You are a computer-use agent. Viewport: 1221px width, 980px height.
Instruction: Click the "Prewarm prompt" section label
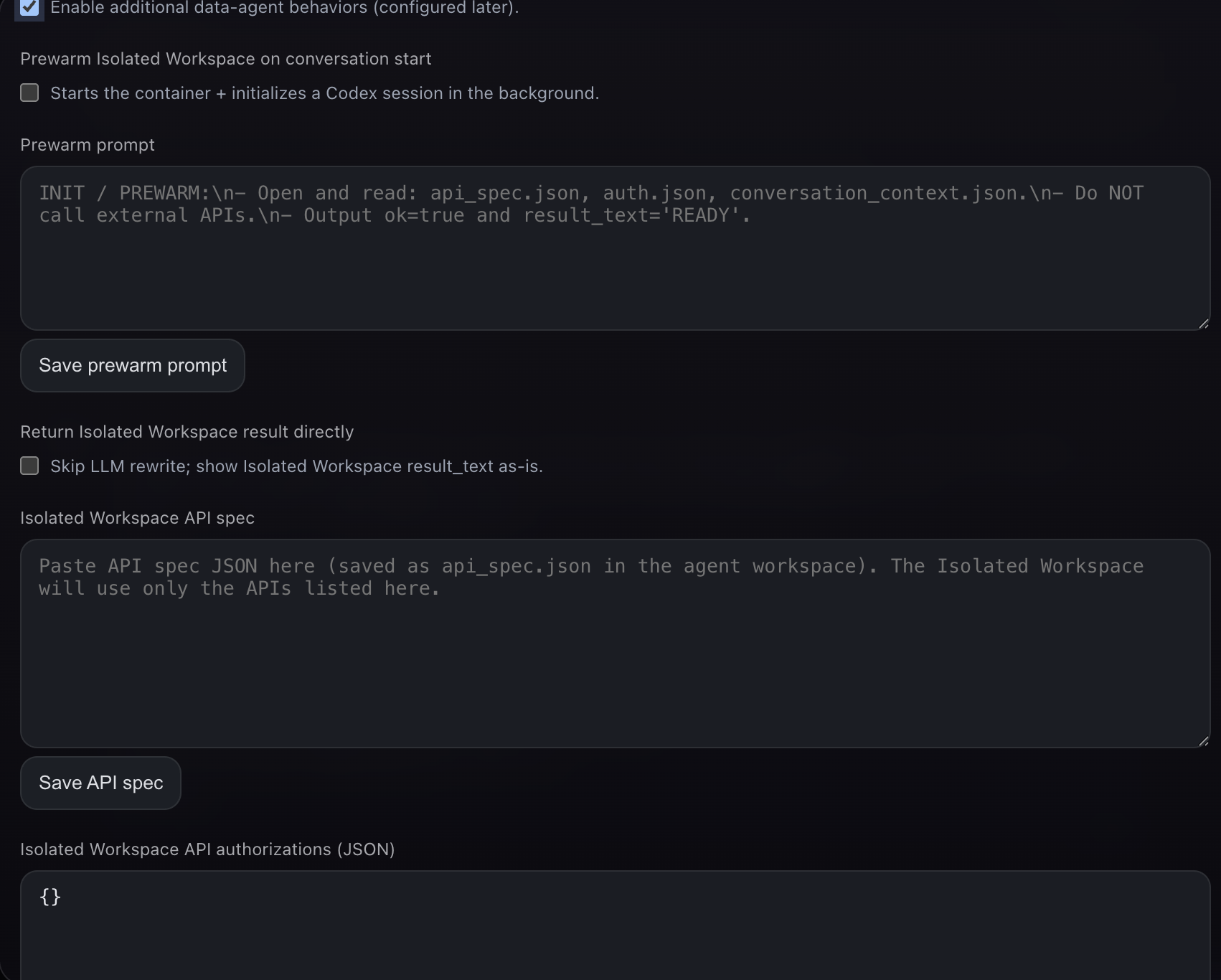[88, 144]
